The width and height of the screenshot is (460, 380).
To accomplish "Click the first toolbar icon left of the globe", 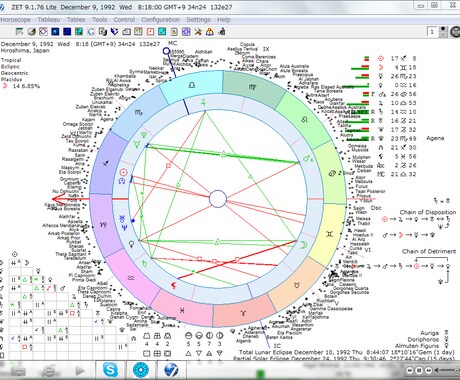I will [x=20, y=32].
